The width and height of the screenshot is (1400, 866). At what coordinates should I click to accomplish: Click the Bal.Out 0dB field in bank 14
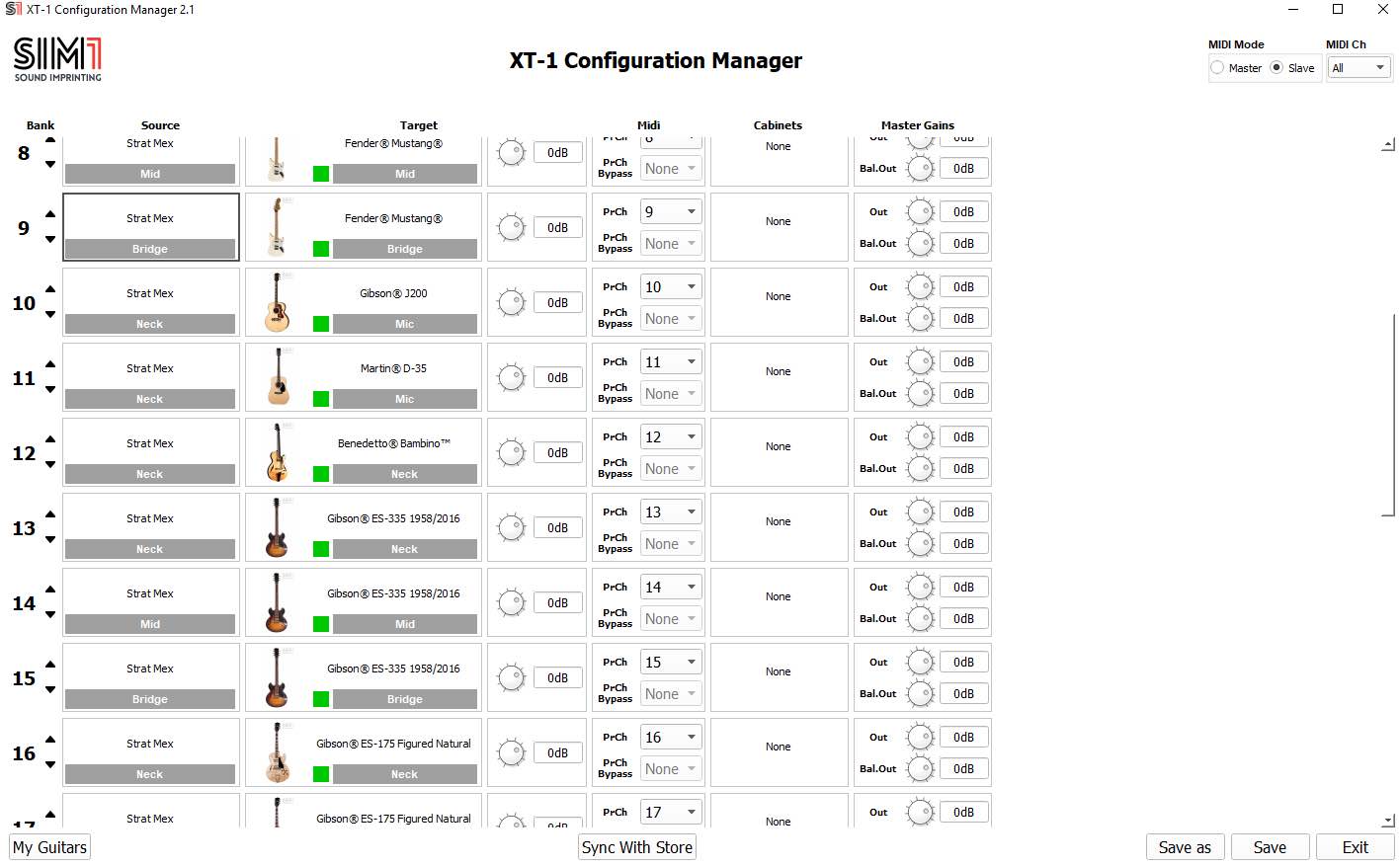[x=963, y=618]
